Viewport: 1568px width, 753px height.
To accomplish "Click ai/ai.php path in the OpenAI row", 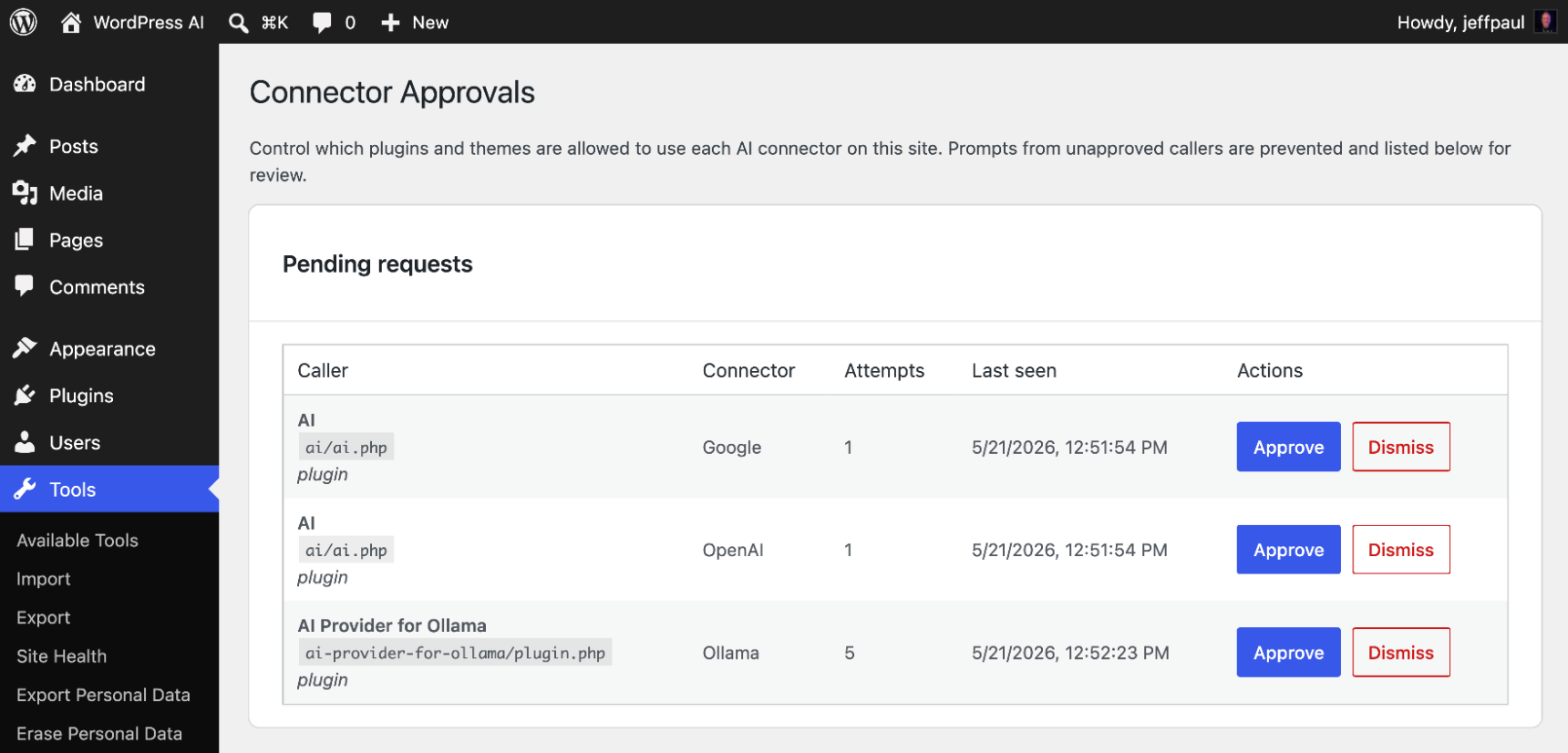I will tap(346, 550).
